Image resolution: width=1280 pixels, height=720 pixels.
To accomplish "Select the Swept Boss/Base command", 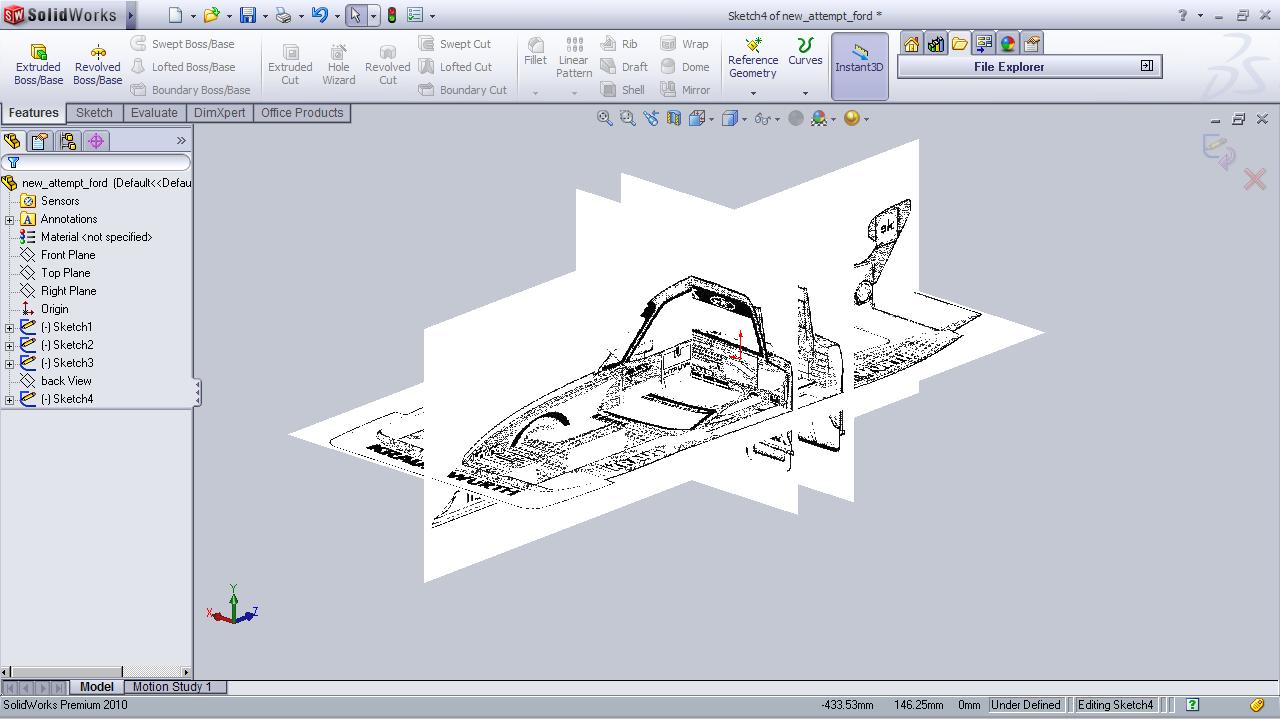I will 183,44.
